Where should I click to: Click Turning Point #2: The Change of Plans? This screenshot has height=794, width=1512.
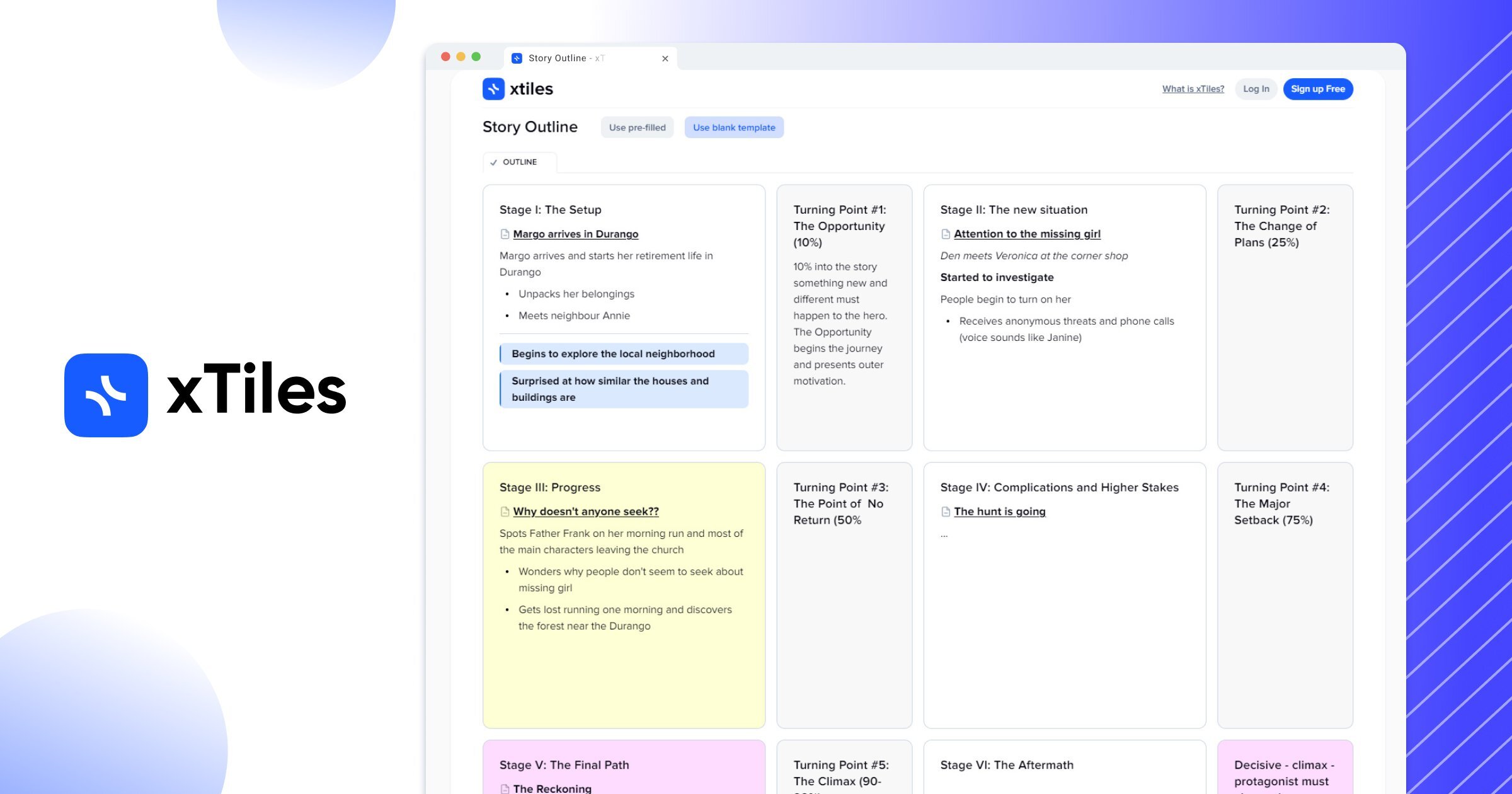pyautogui.click(x=1281, y=226)
